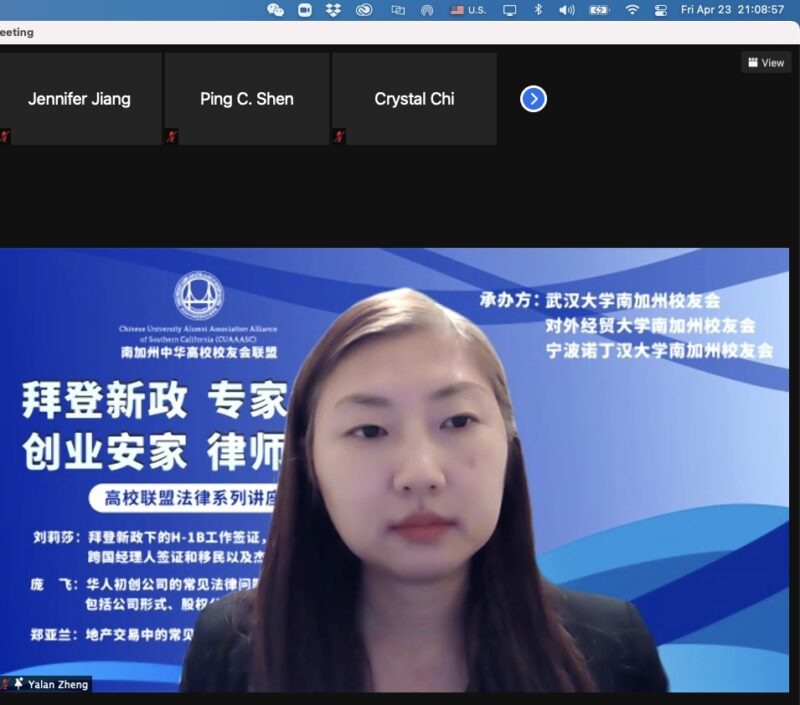Open the volume menu in menu bar

point(567,10)
